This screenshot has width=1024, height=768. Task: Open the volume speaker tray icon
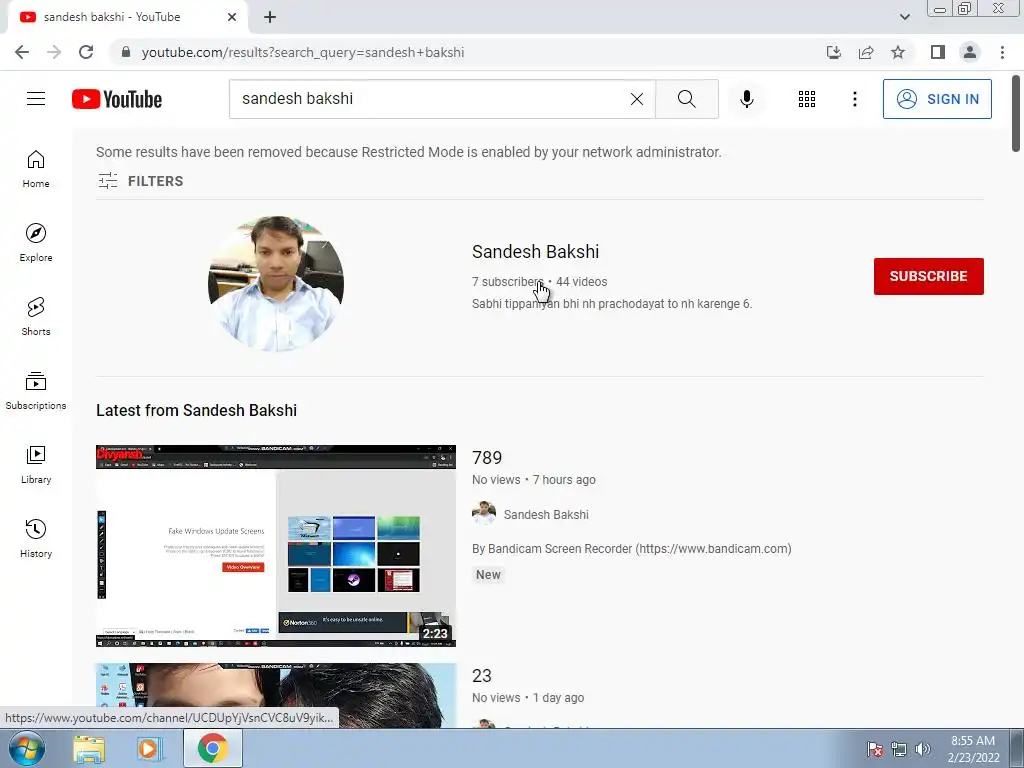pos(923,749)
